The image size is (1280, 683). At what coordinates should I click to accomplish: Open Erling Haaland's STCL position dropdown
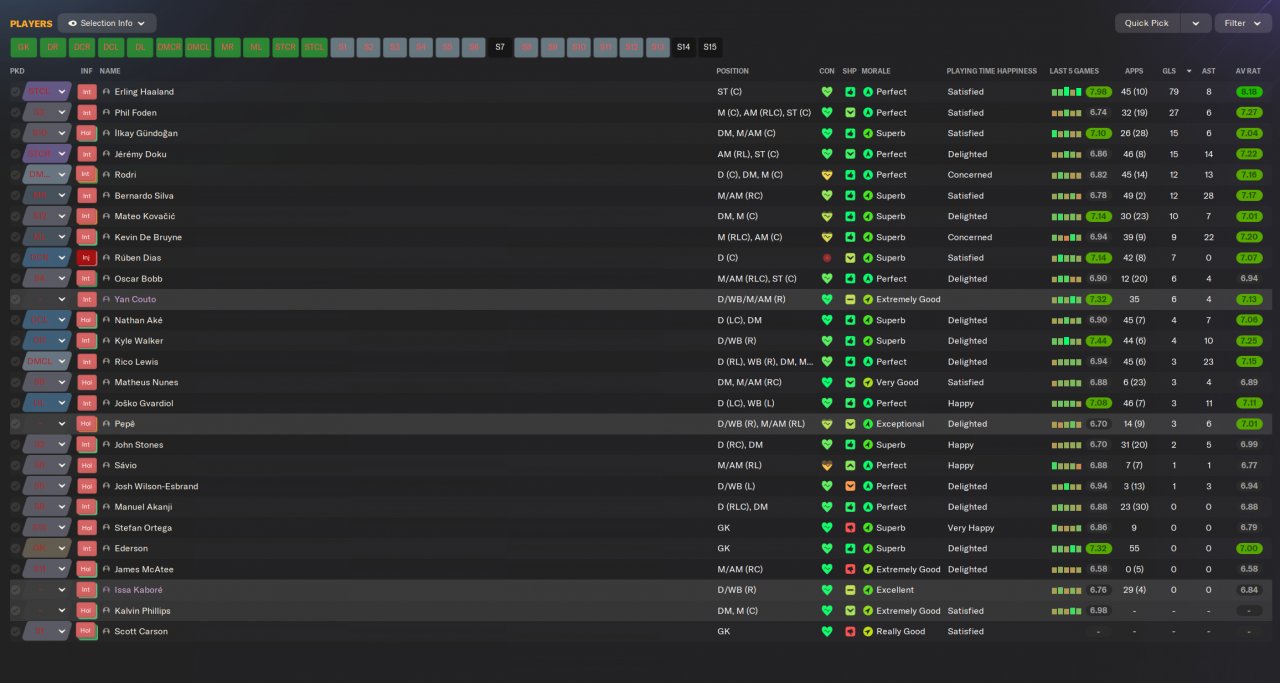pyautogui.click(x=47, y=92)
